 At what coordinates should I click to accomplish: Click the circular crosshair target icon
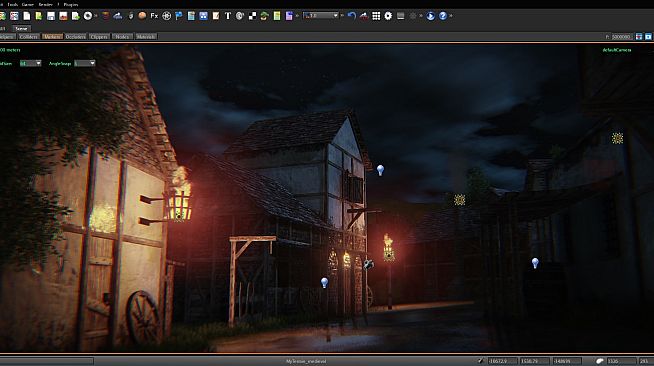pos(166,16)
